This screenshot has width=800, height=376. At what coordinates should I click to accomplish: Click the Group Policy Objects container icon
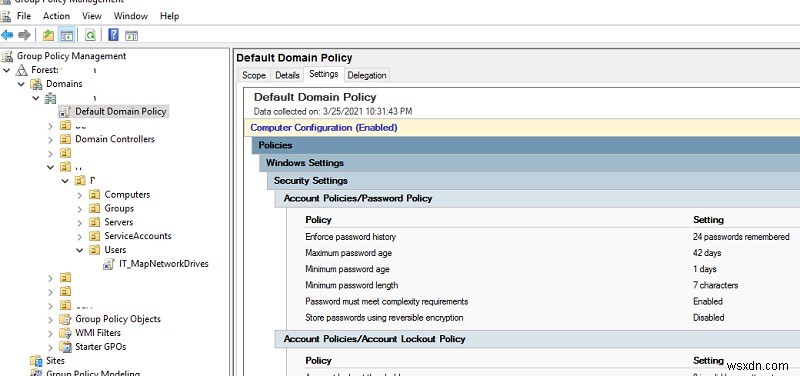pos(65,319)
